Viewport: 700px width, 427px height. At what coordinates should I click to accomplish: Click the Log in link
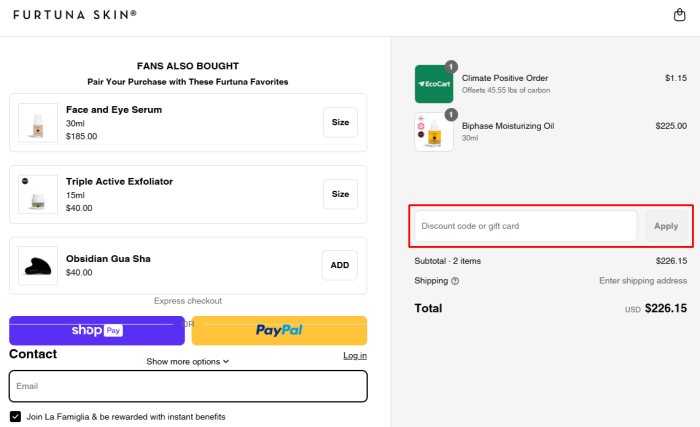click(355, 356)
